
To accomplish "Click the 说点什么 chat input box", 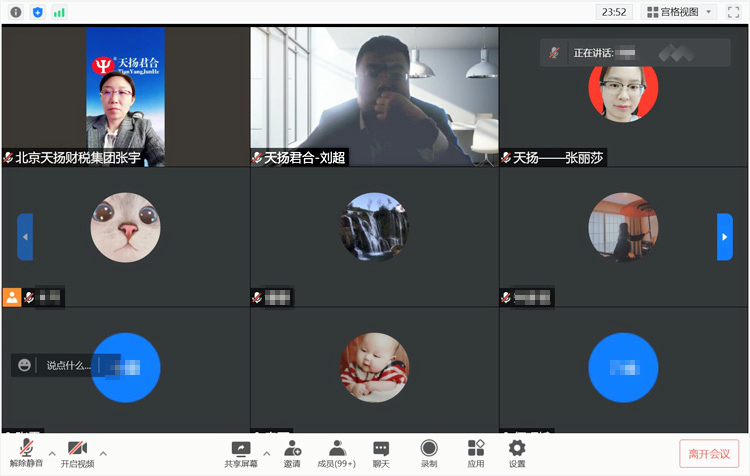I will click(x=68, y=366).
